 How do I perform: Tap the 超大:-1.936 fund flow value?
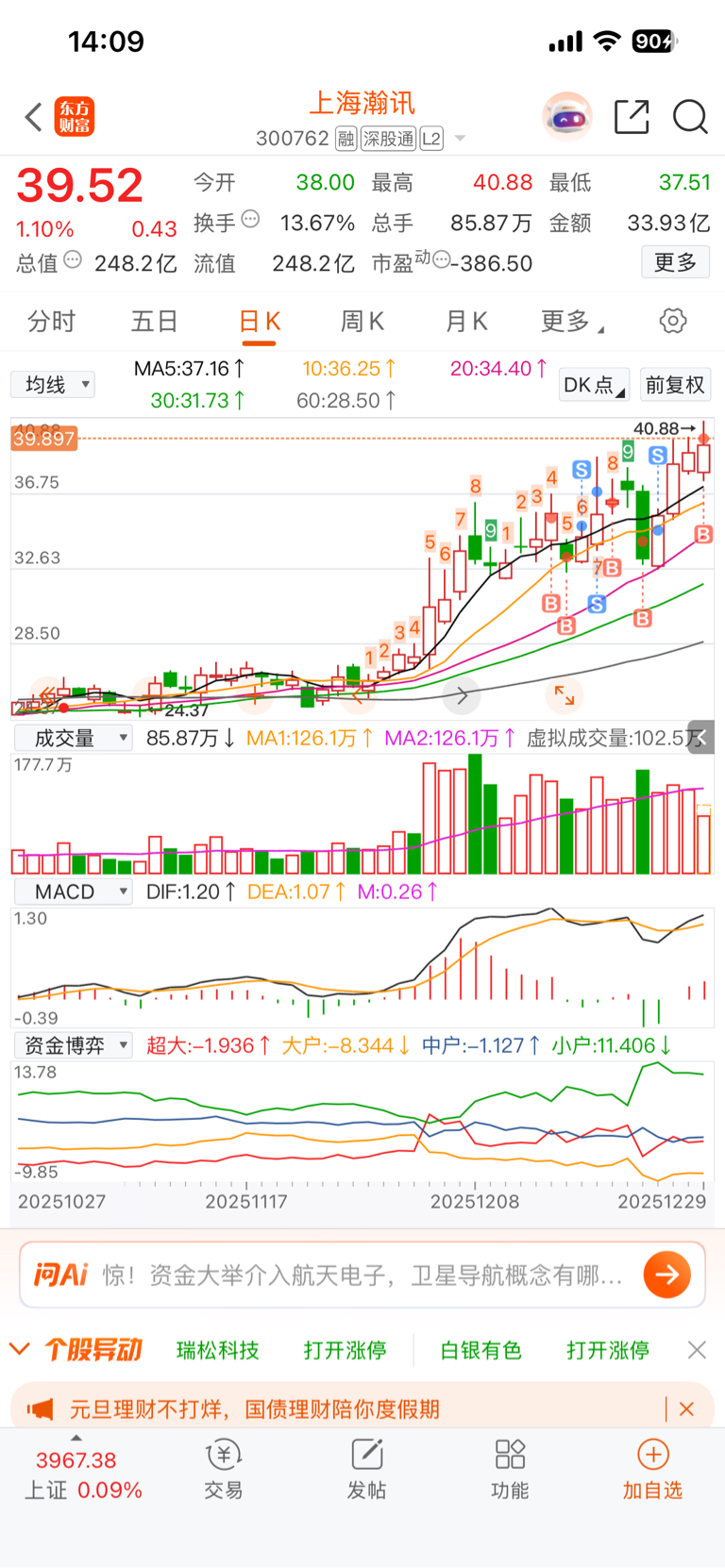click(210, 1045)
